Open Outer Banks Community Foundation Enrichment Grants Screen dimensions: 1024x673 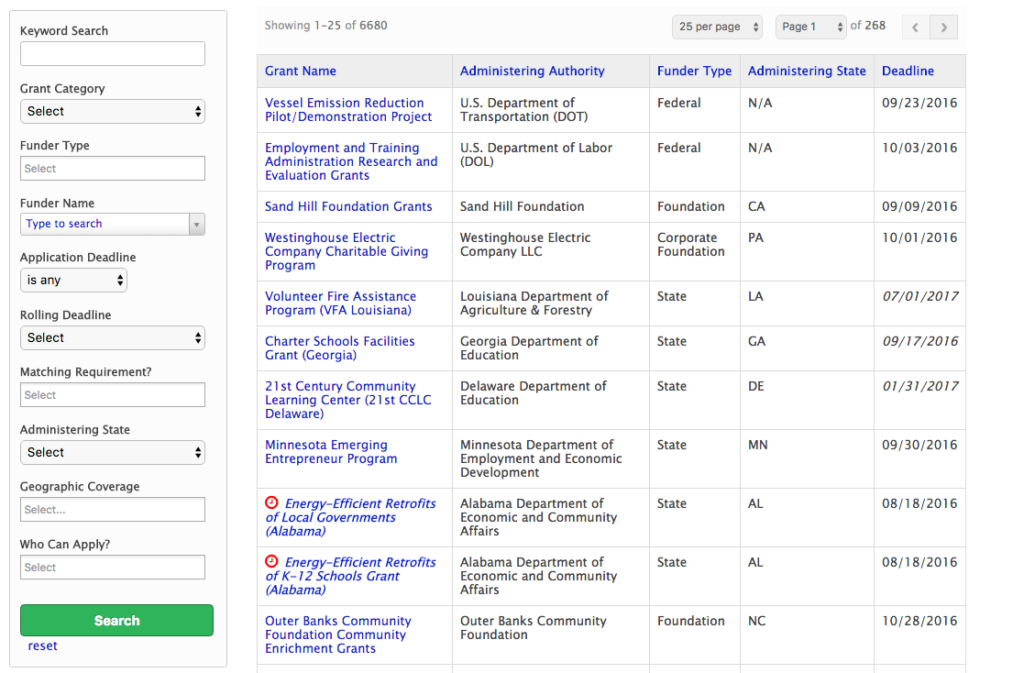tap(338, 634)
